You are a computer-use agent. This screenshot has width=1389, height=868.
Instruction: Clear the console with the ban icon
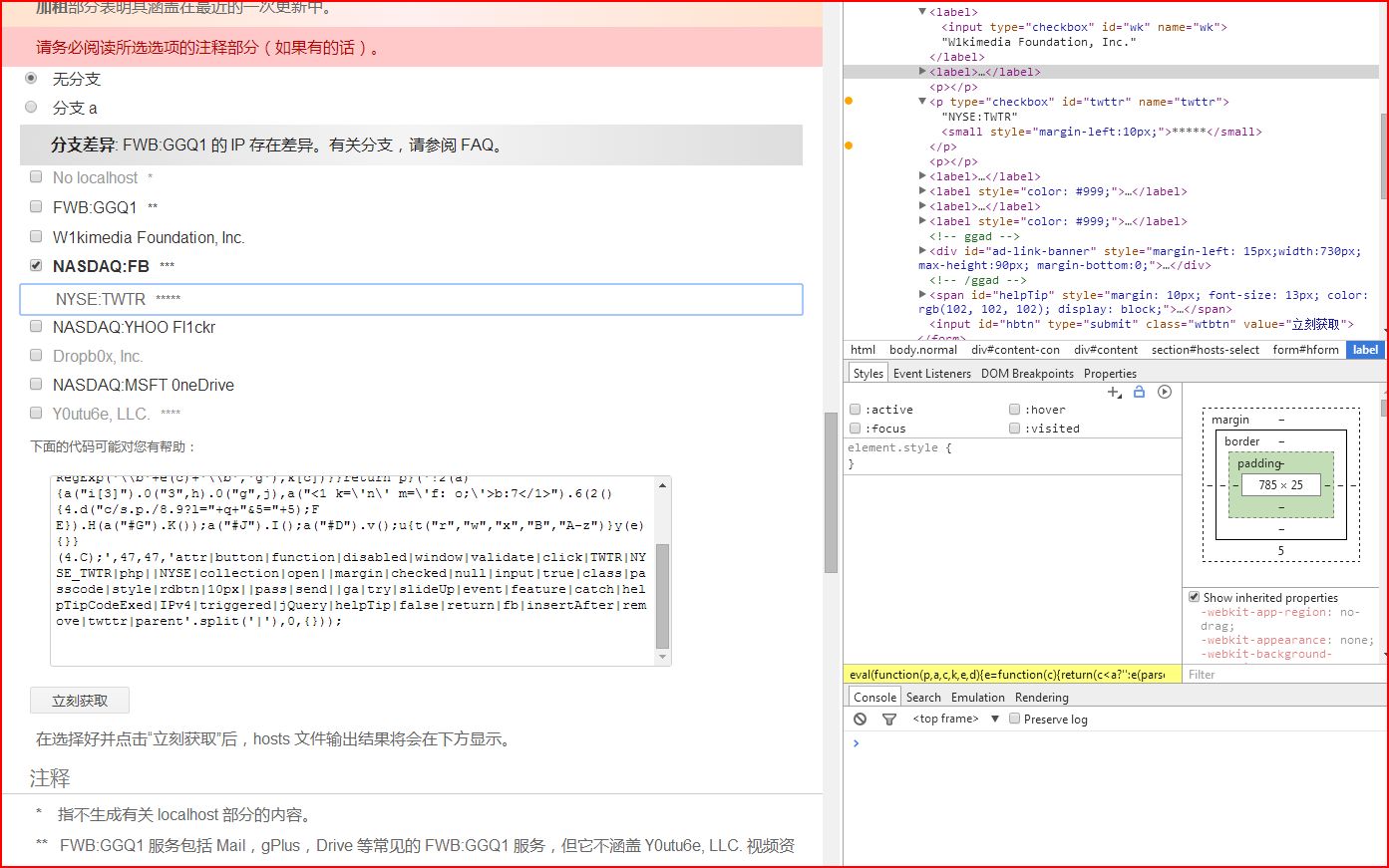tap(861, 719)
